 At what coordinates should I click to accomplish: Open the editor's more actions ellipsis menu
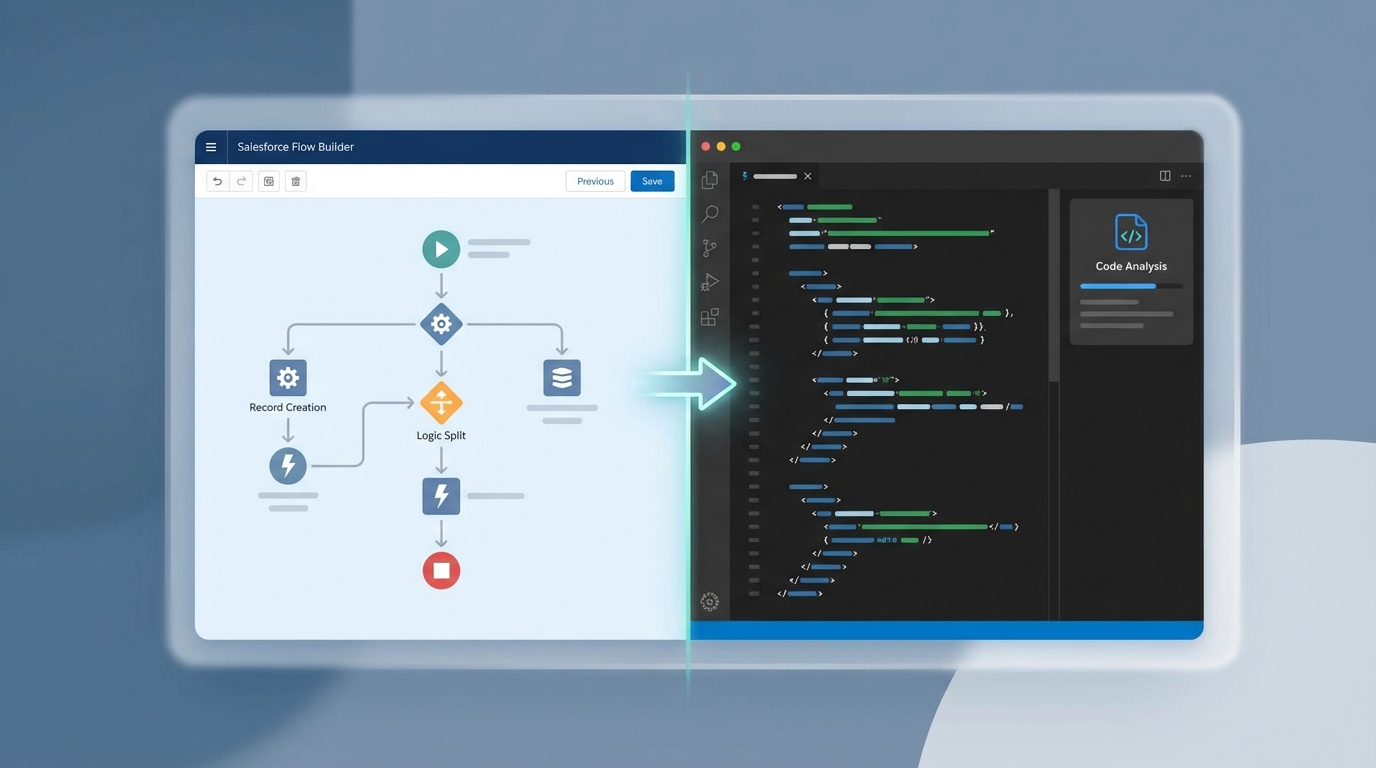pos(1186,175)
